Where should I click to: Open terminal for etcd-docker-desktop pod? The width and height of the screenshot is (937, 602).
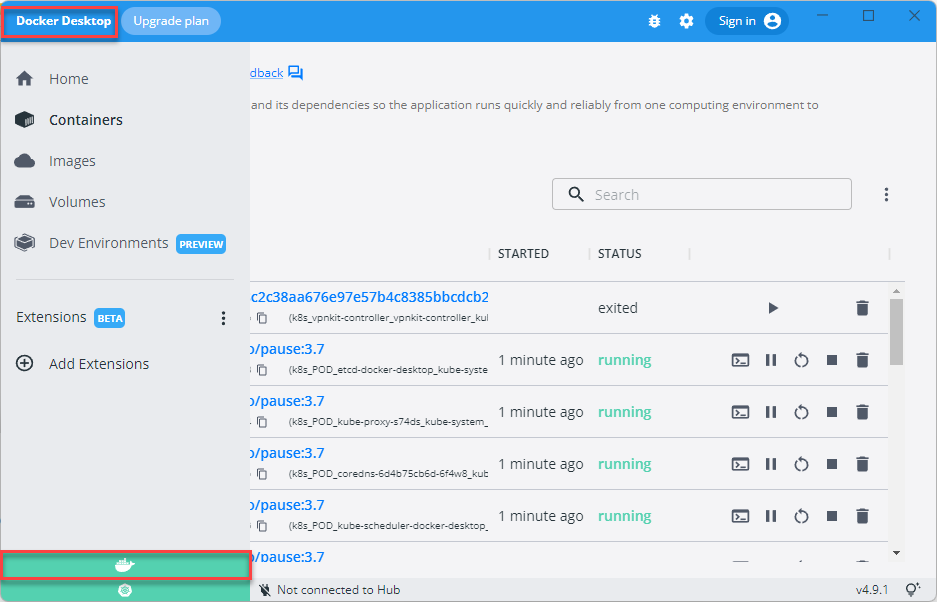click(x=740, y=360)
